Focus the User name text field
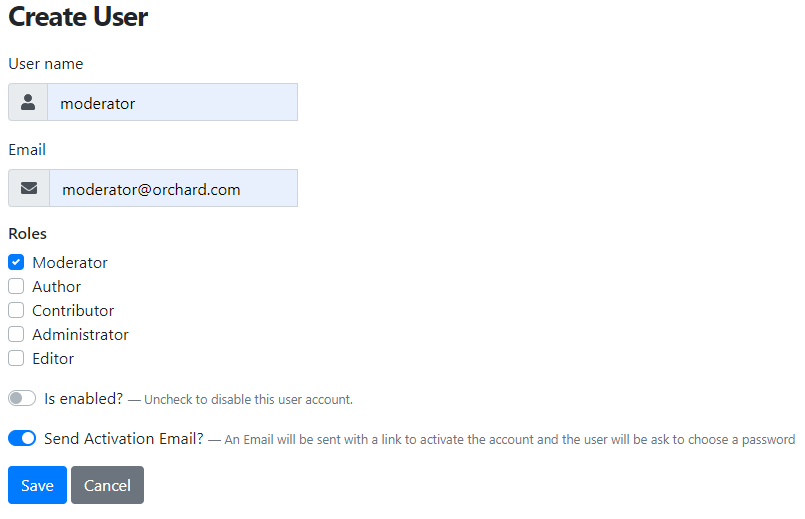The width and height of the screenshot is (805, 519). point(172,102)
